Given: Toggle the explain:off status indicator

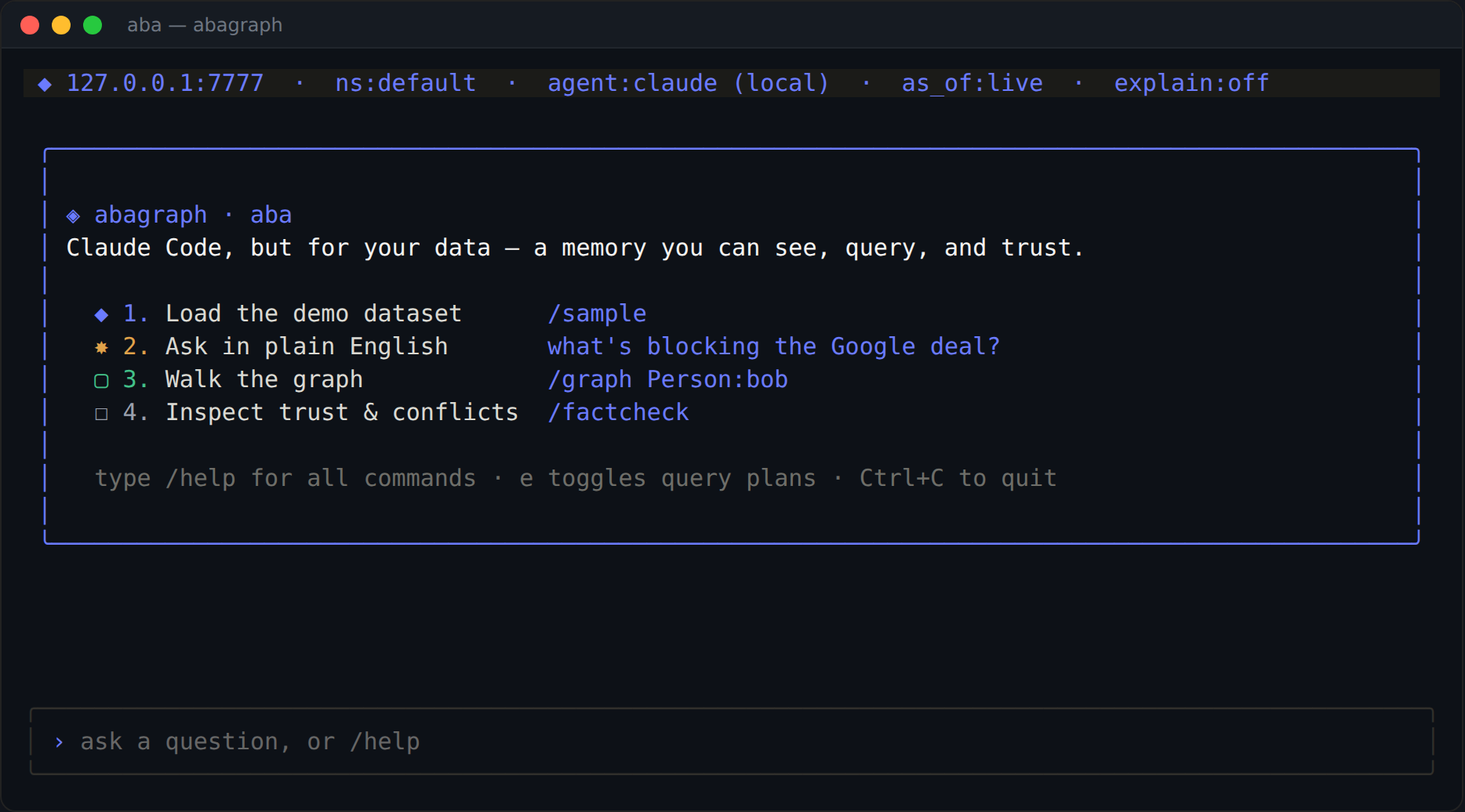Looking at the screenshot, I should click(x=1191, y=83).
